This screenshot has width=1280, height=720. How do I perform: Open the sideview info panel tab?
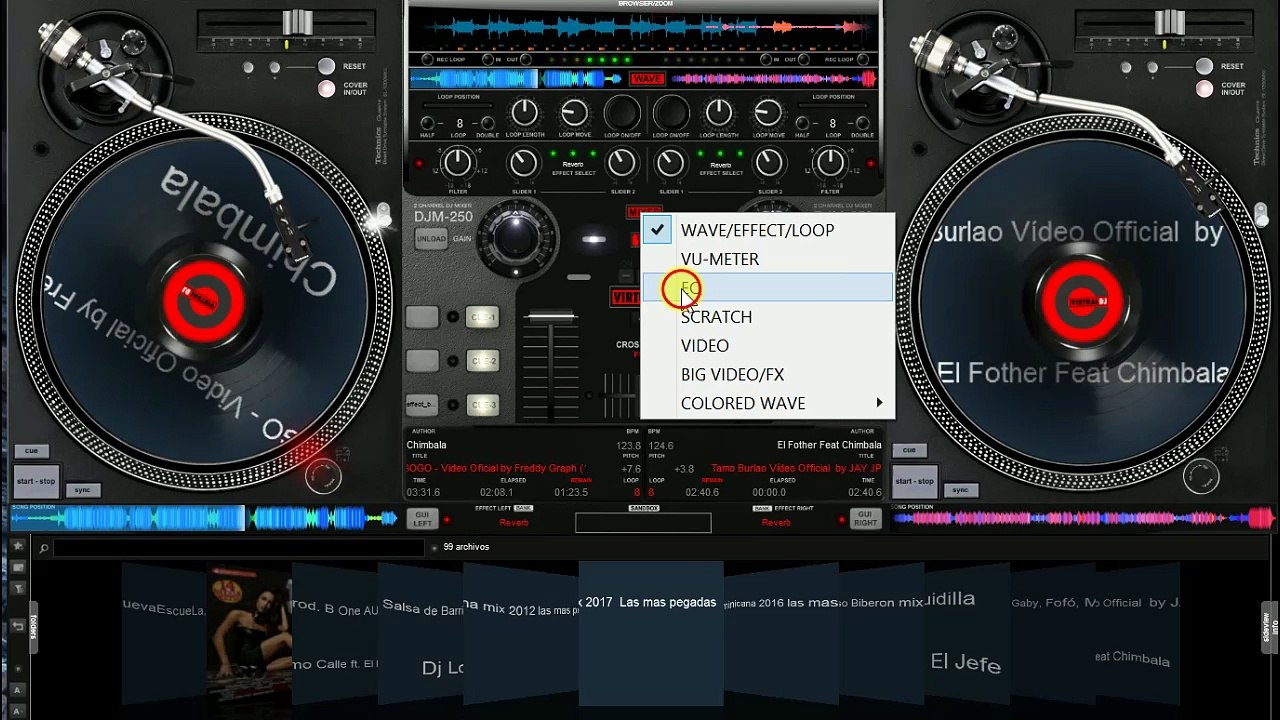(x=1268, y=628)
